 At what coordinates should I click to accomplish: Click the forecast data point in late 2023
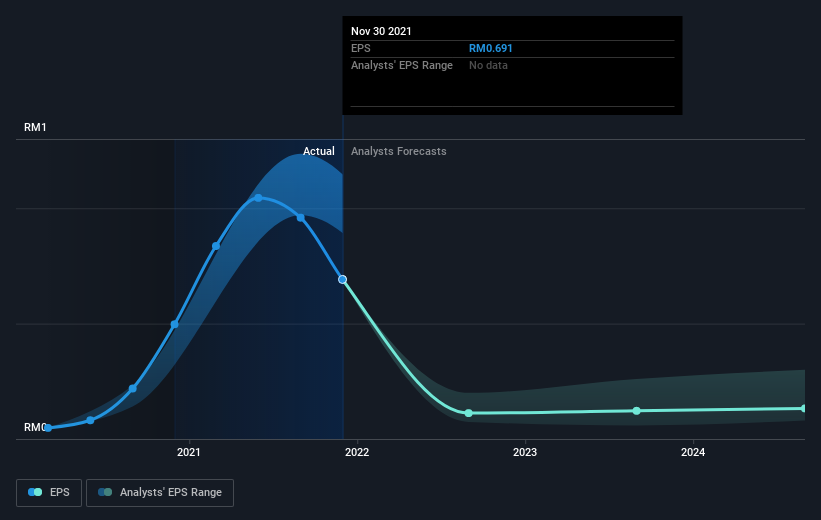coord(636,411)
